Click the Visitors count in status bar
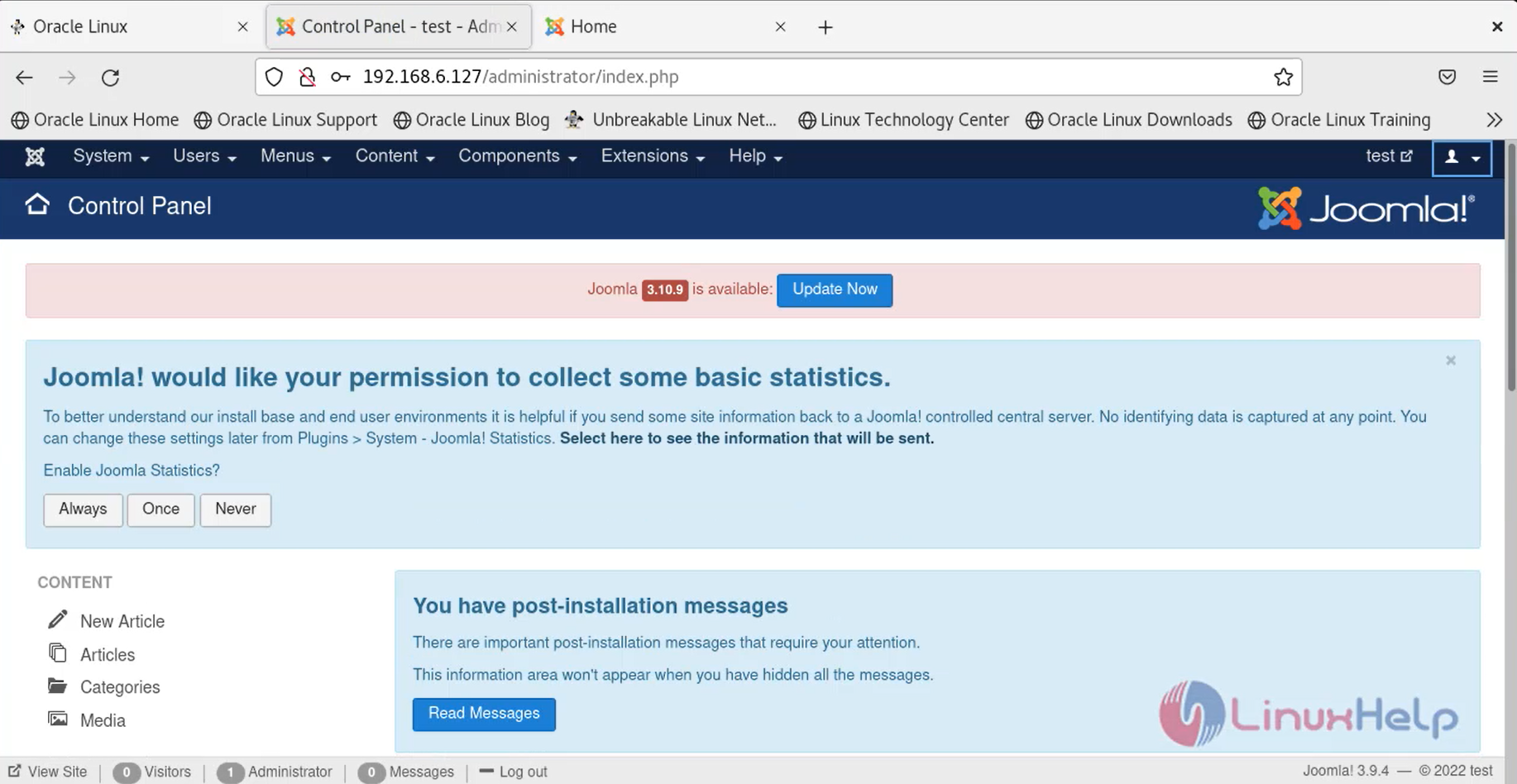The height and width of the screenshot is (784, 1517). (152, 772)
